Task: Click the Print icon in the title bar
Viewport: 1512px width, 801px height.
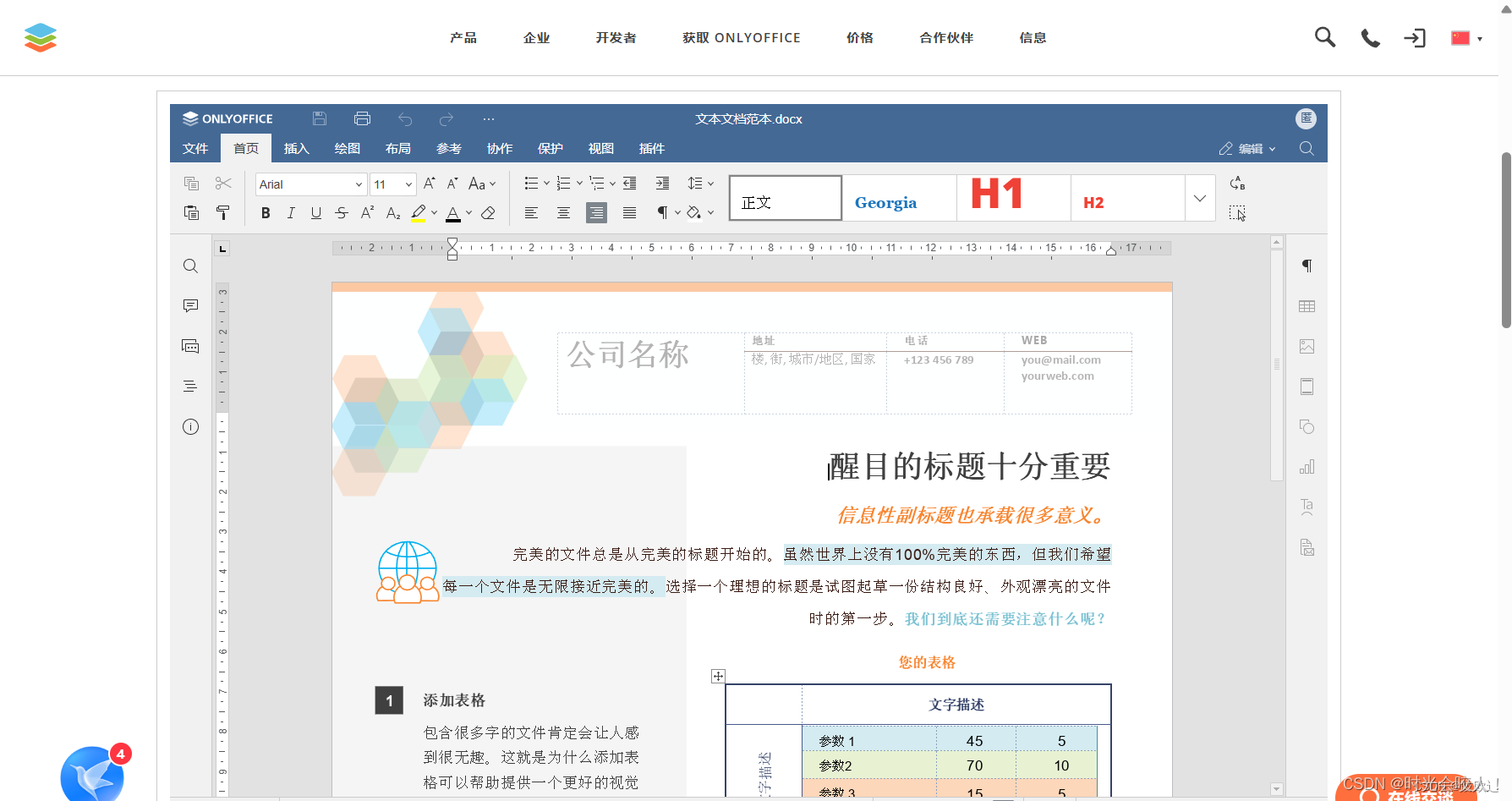Action: 363,118
